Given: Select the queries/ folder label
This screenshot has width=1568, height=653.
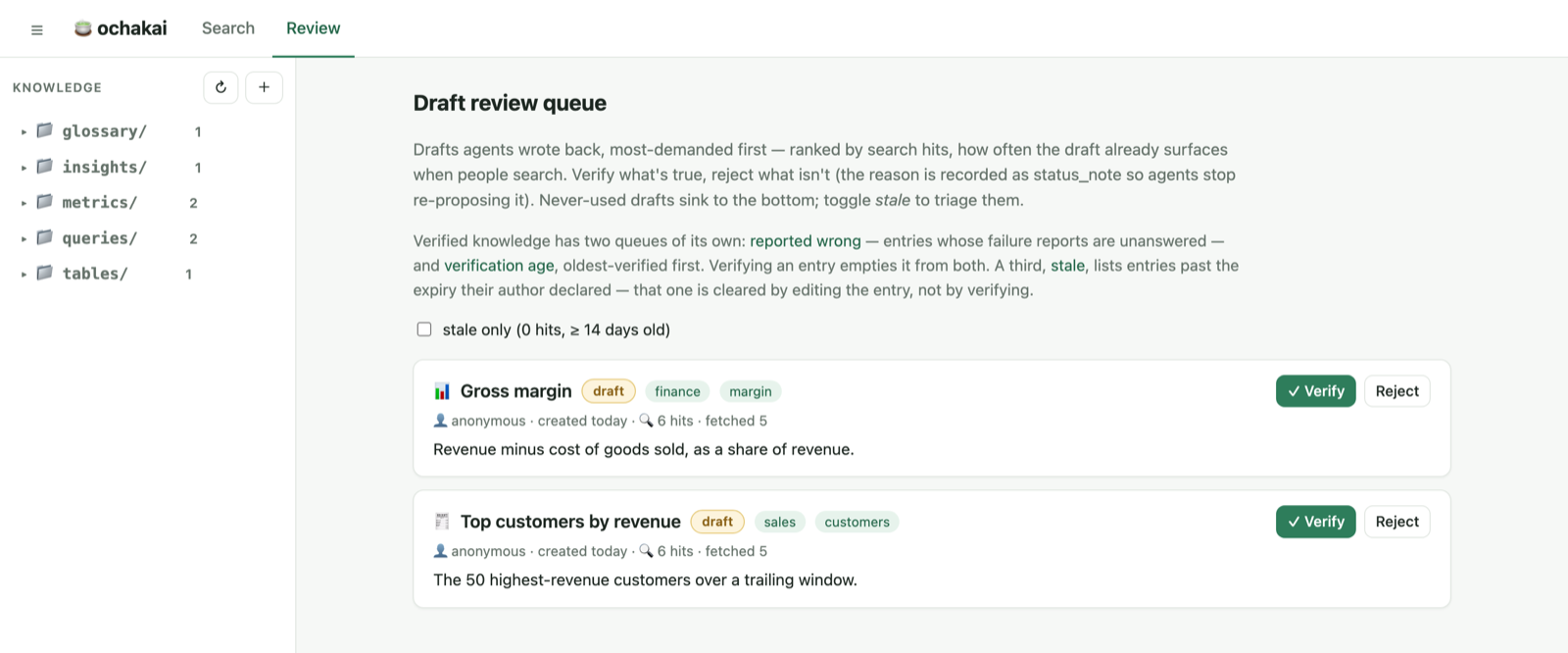Looking at the screenshot, I should point(100,238).
